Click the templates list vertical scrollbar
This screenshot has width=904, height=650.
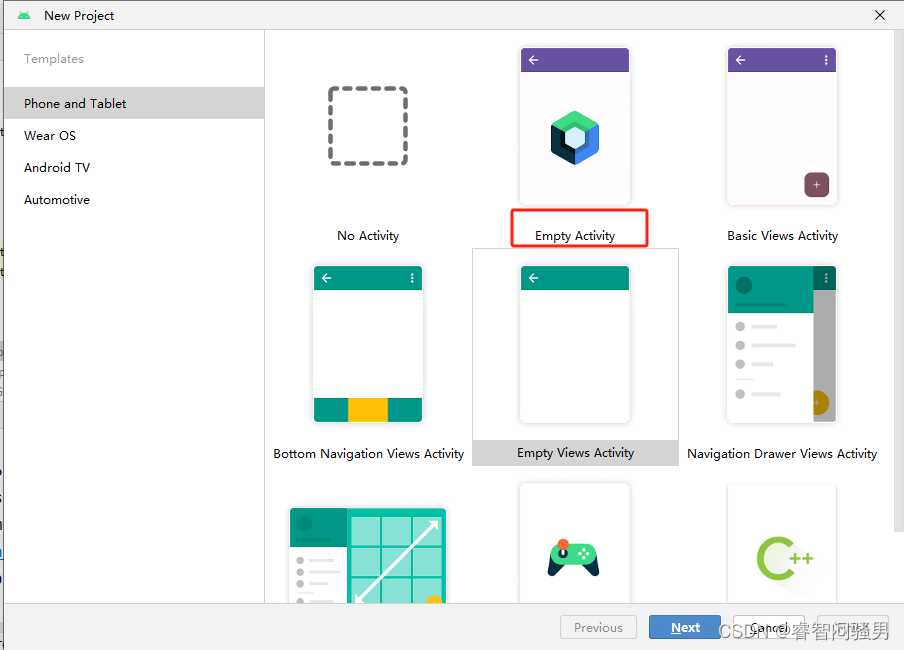898,281
